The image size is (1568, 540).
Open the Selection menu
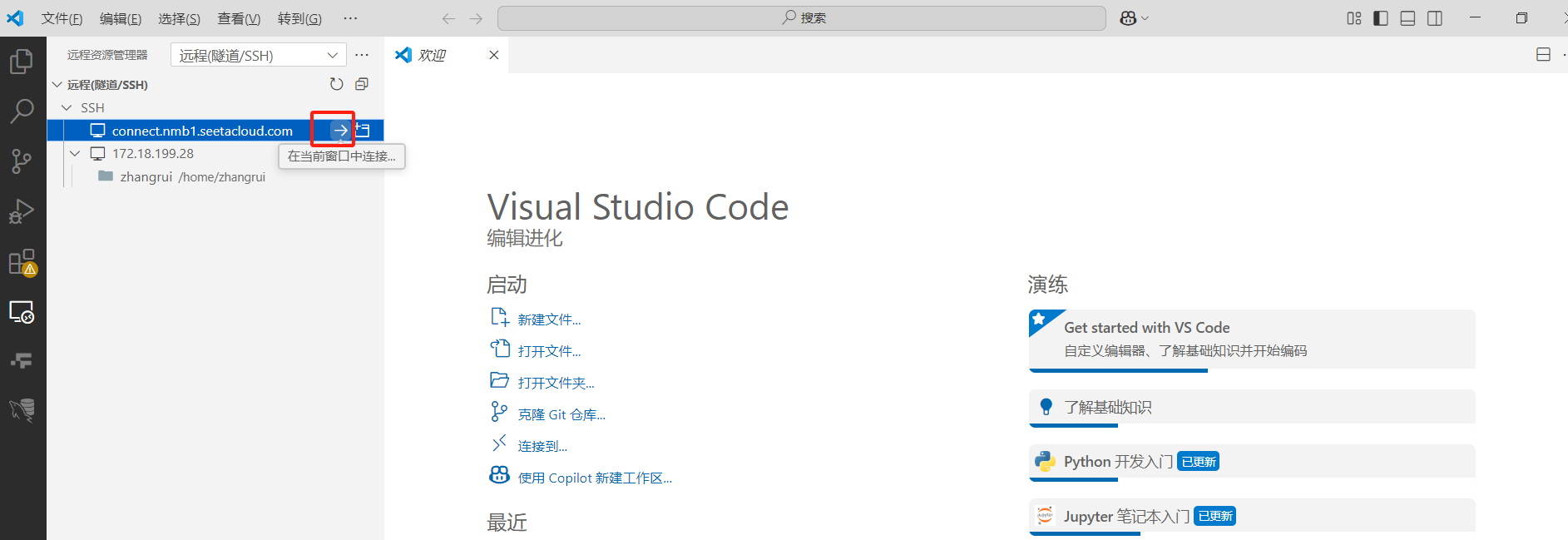point(179,18)
